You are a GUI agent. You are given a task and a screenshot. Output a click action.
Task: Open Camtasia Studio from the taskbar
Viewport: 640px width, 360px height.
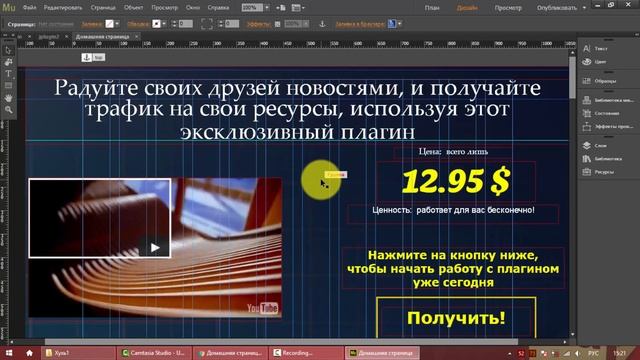154,353
